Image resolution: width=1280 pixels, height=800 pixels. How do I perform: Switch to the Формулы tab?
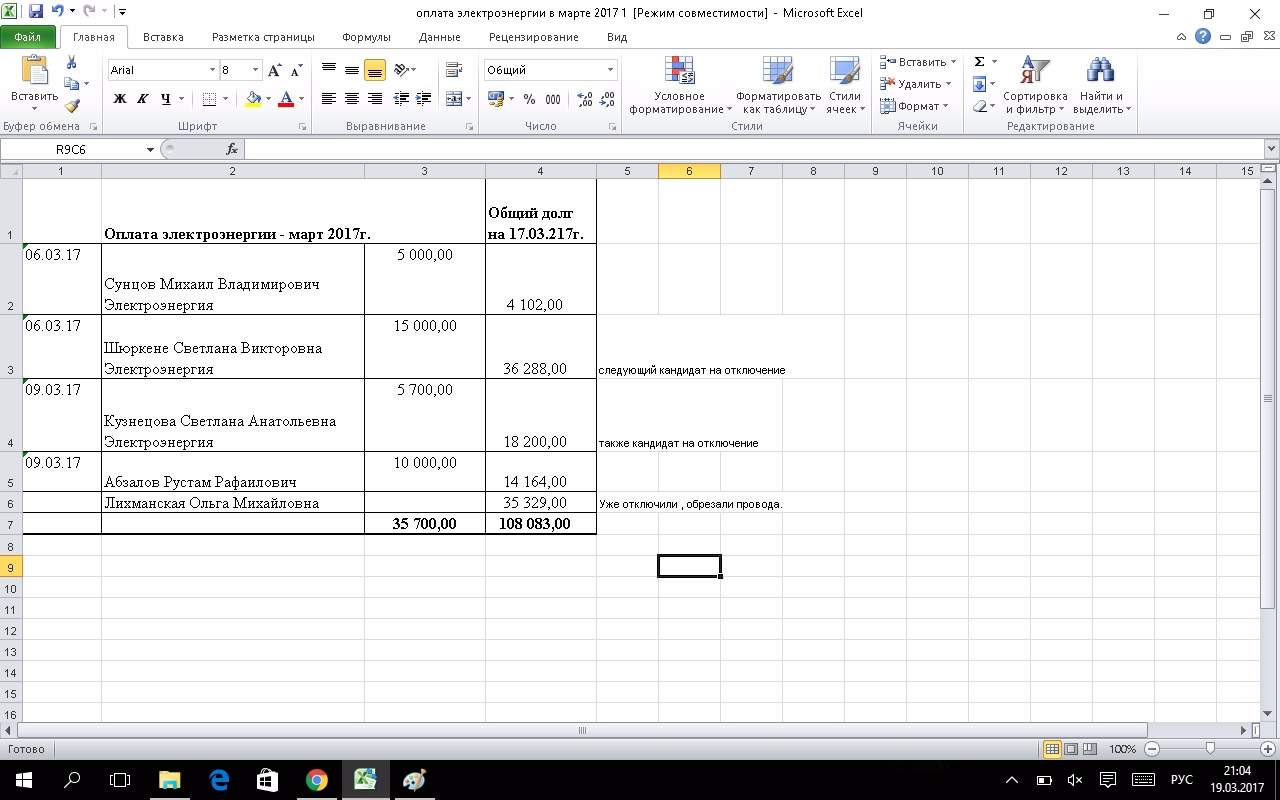(366, 37)
